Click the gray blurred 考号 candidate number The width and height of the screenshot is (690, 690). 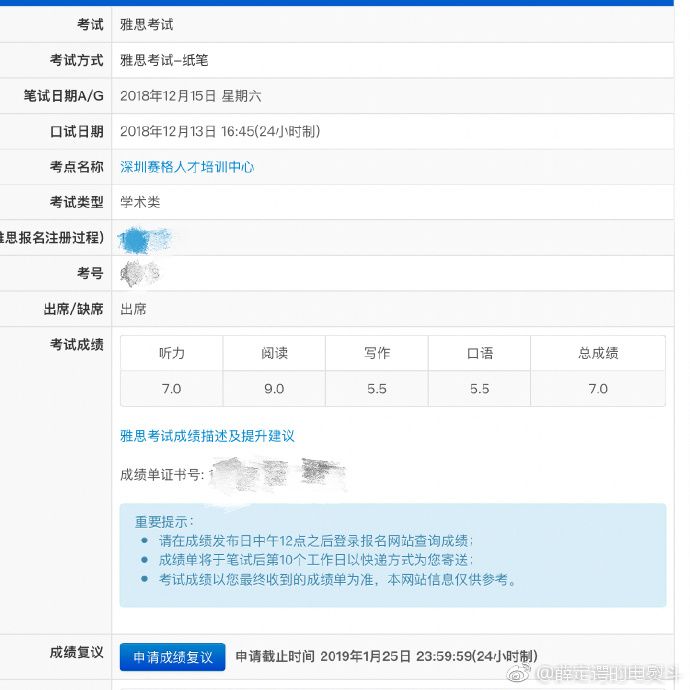pos(140,273)
